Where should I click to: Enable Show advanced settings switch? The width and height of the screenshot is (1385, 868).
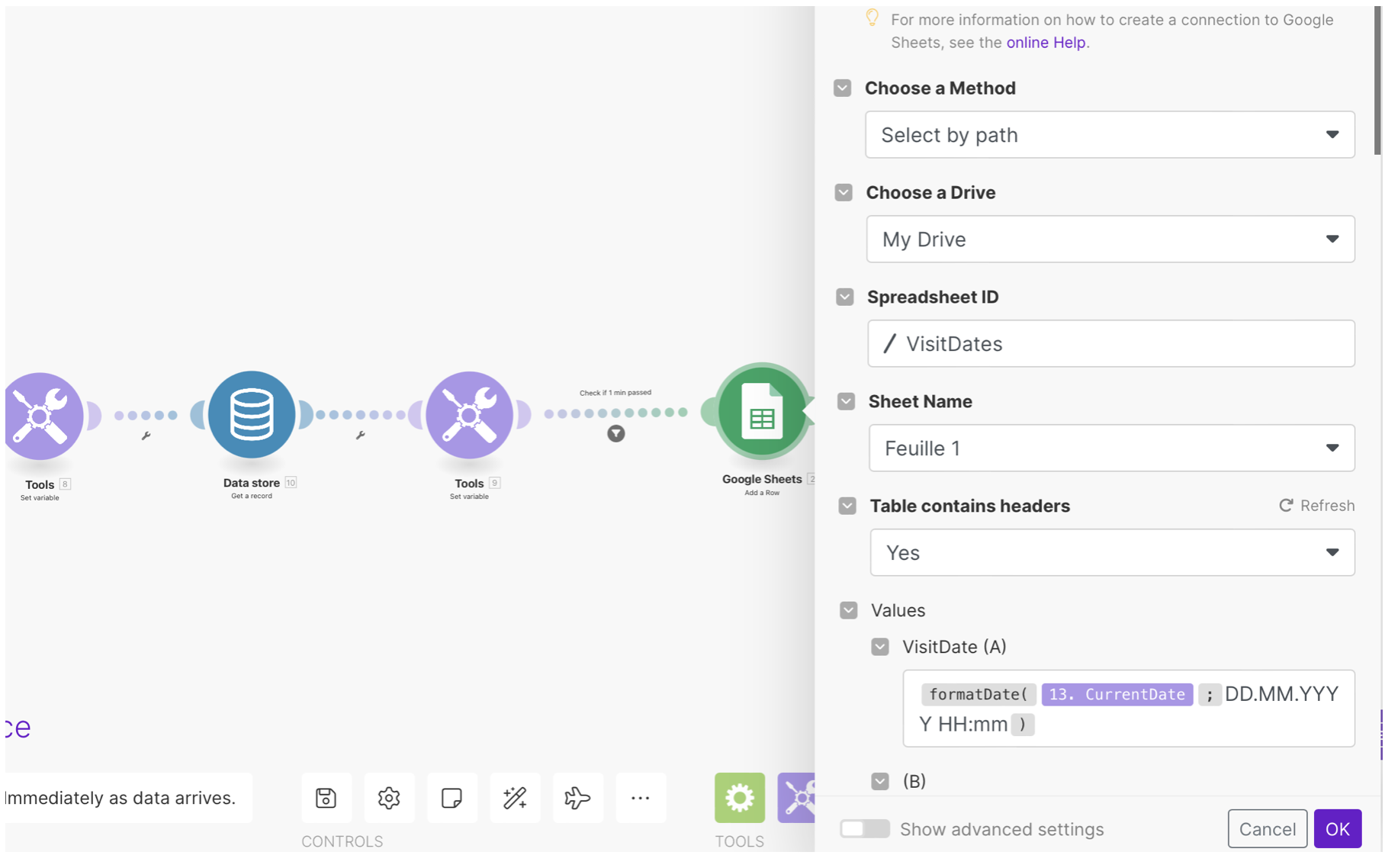[x=865, y=829]
